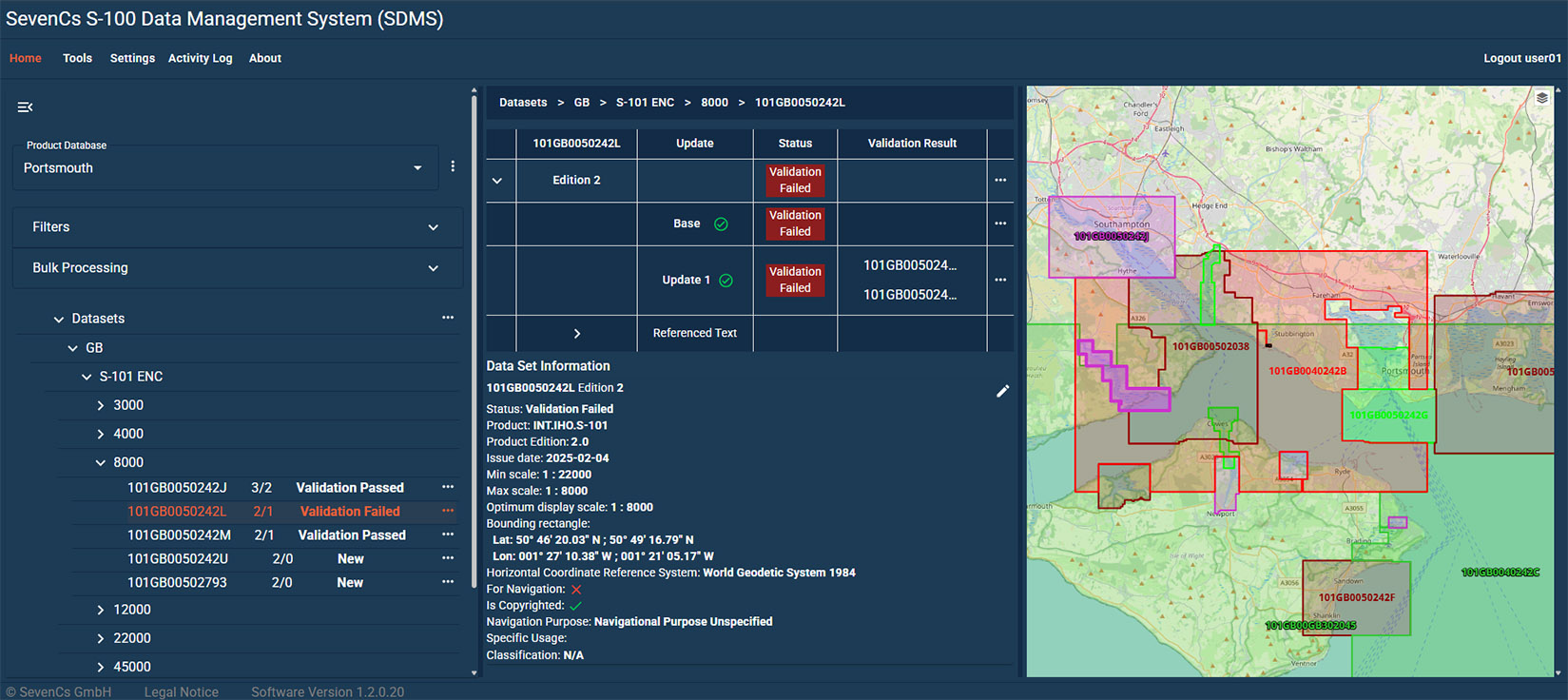Open the Activity Log menu
Screen dimensions: 1568x700
click(x=200, y=58)
